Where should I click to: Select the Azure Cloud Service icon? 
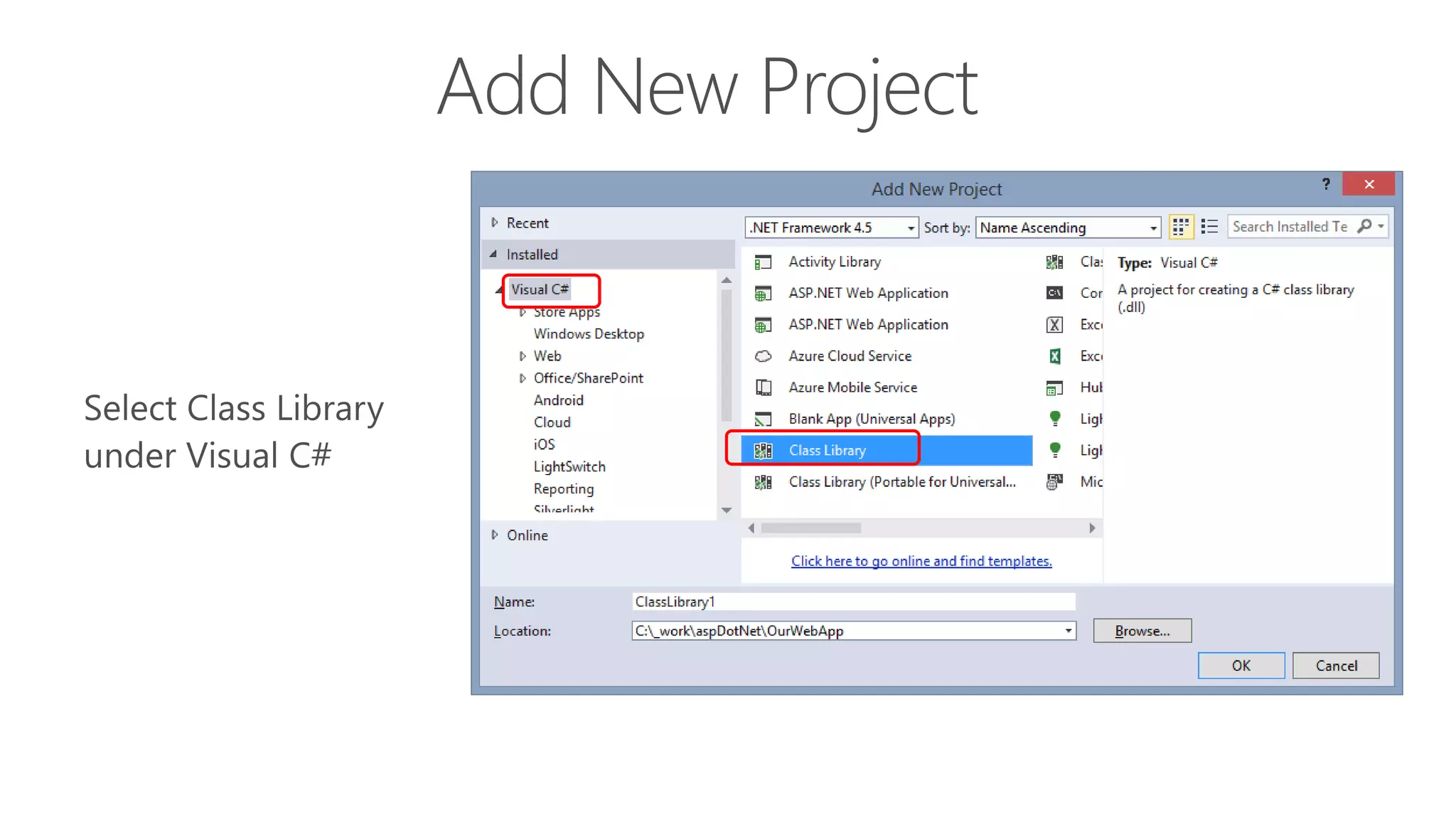pos(763,356)
